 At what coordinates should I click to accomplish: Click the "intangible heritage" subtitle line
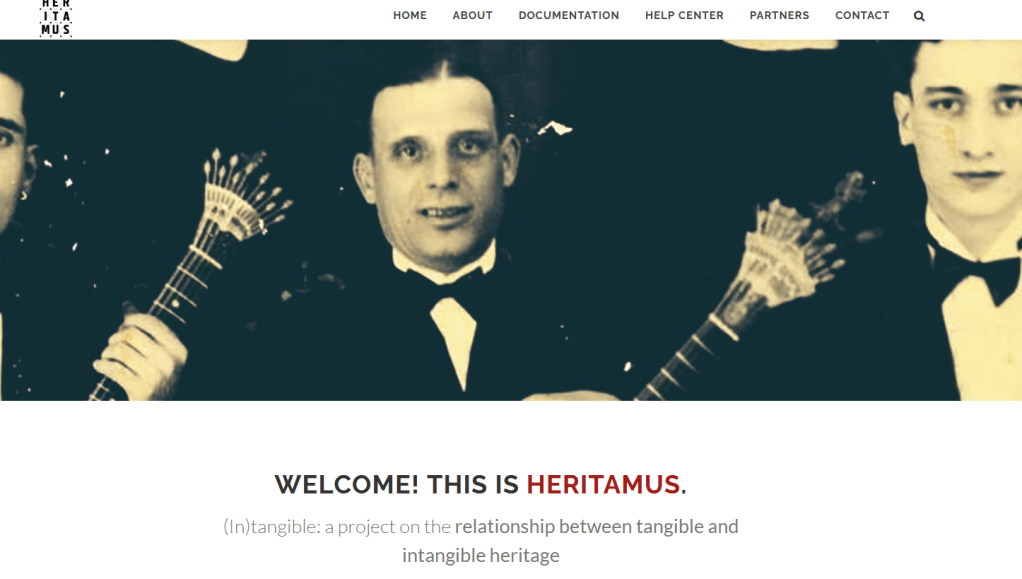480,556
